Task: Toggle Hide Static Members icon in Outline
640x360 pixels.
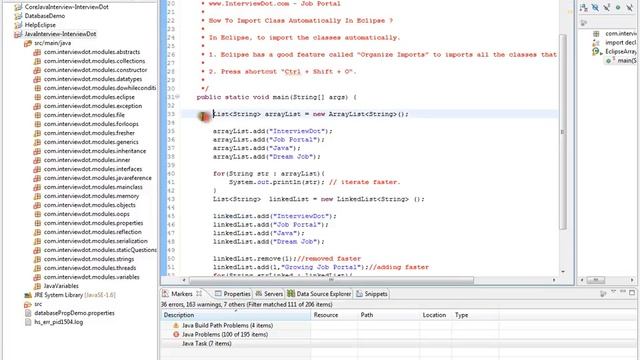Action: click(607, 8)
